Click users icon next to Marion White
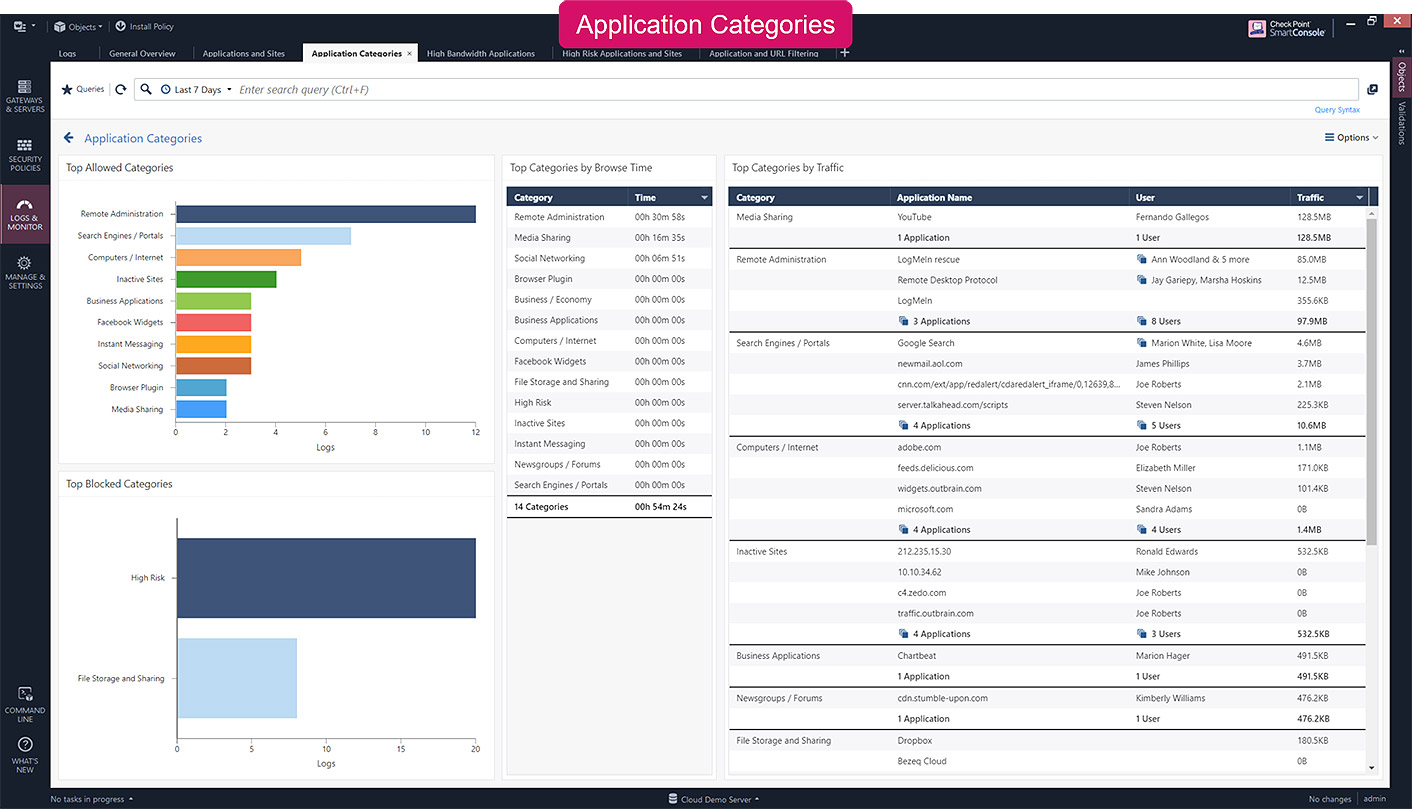 [1142, 343]
